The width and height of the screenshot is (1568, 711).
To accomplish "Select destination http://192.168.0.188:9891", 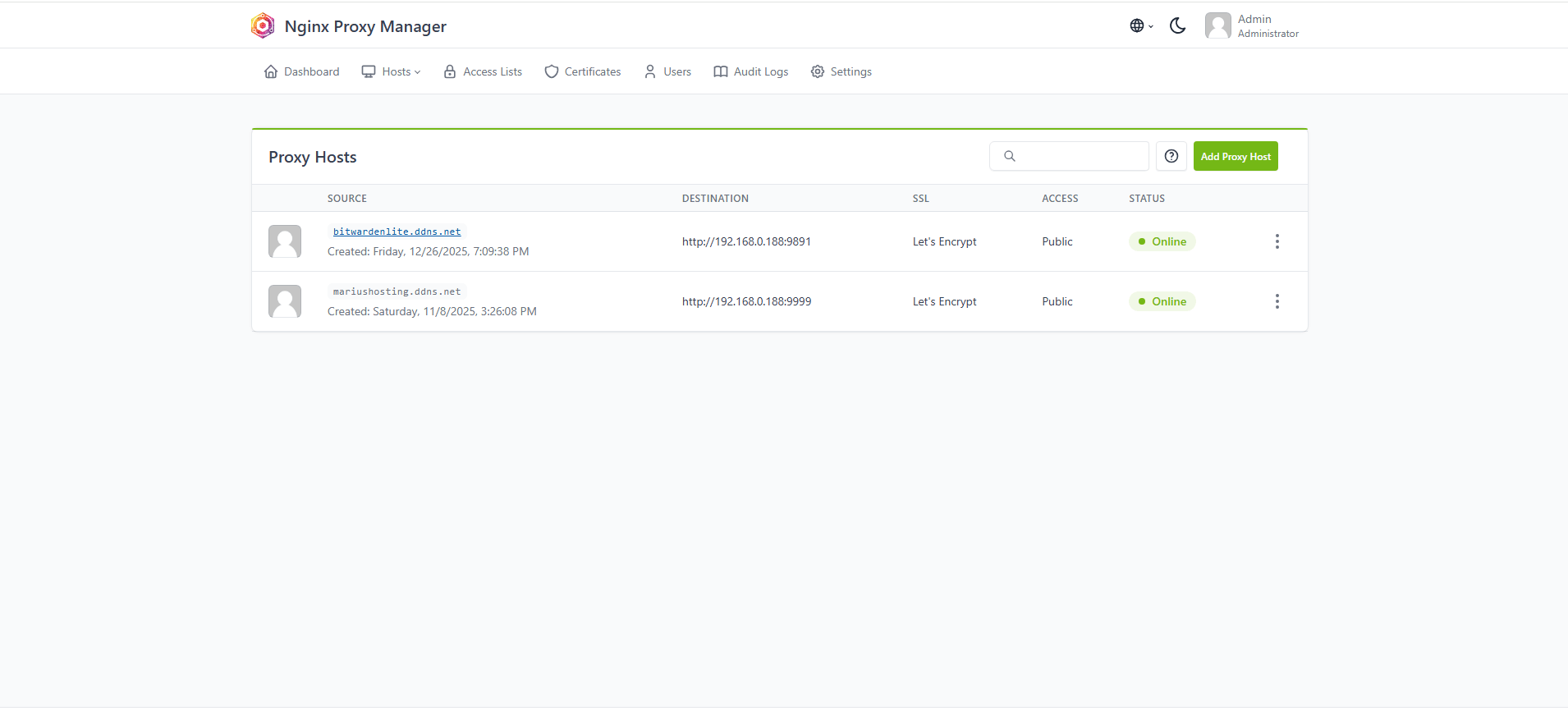I will click(746, 241).
